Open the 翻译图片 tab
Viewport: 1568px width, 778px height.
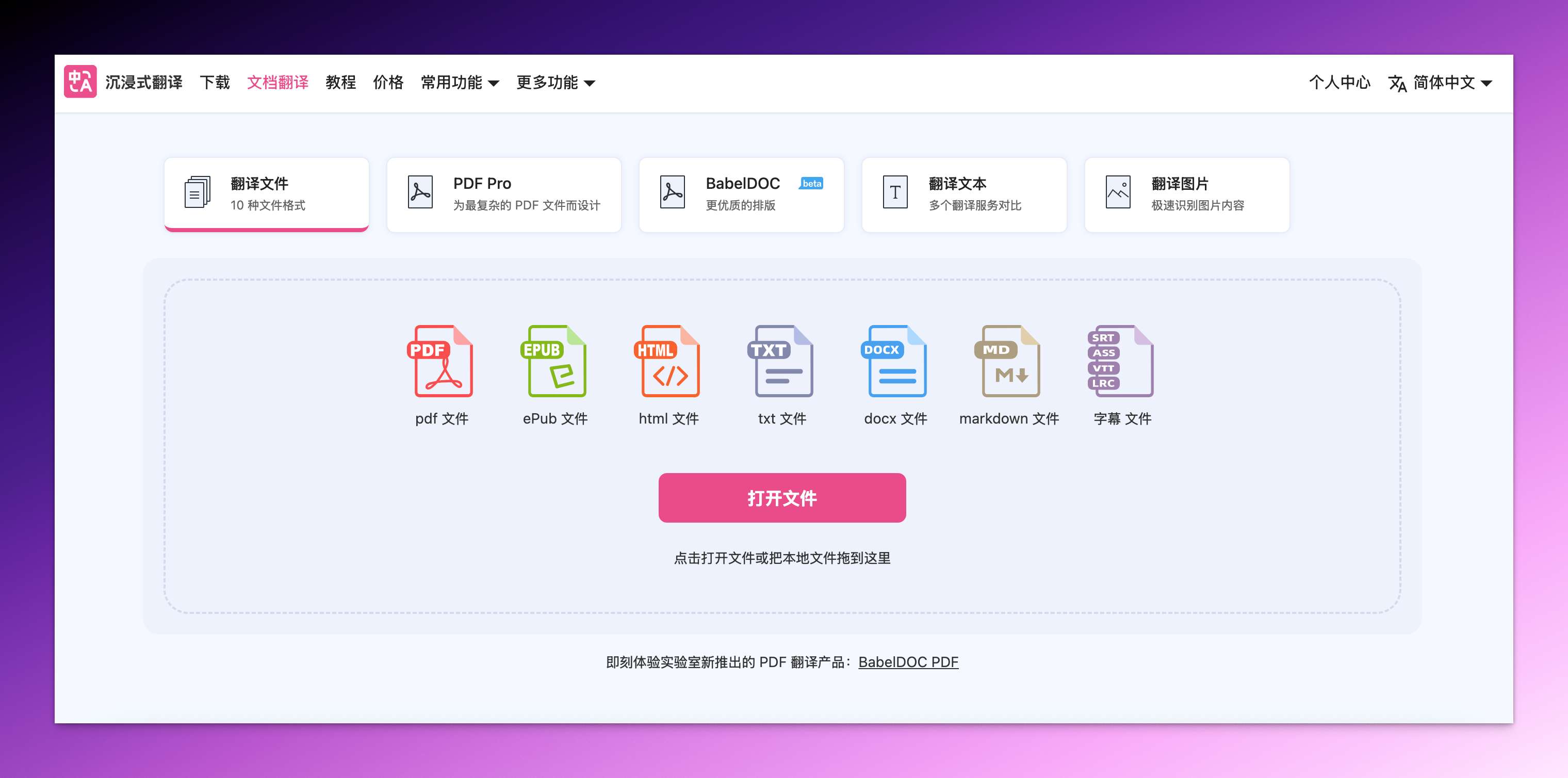(1186, 194)
